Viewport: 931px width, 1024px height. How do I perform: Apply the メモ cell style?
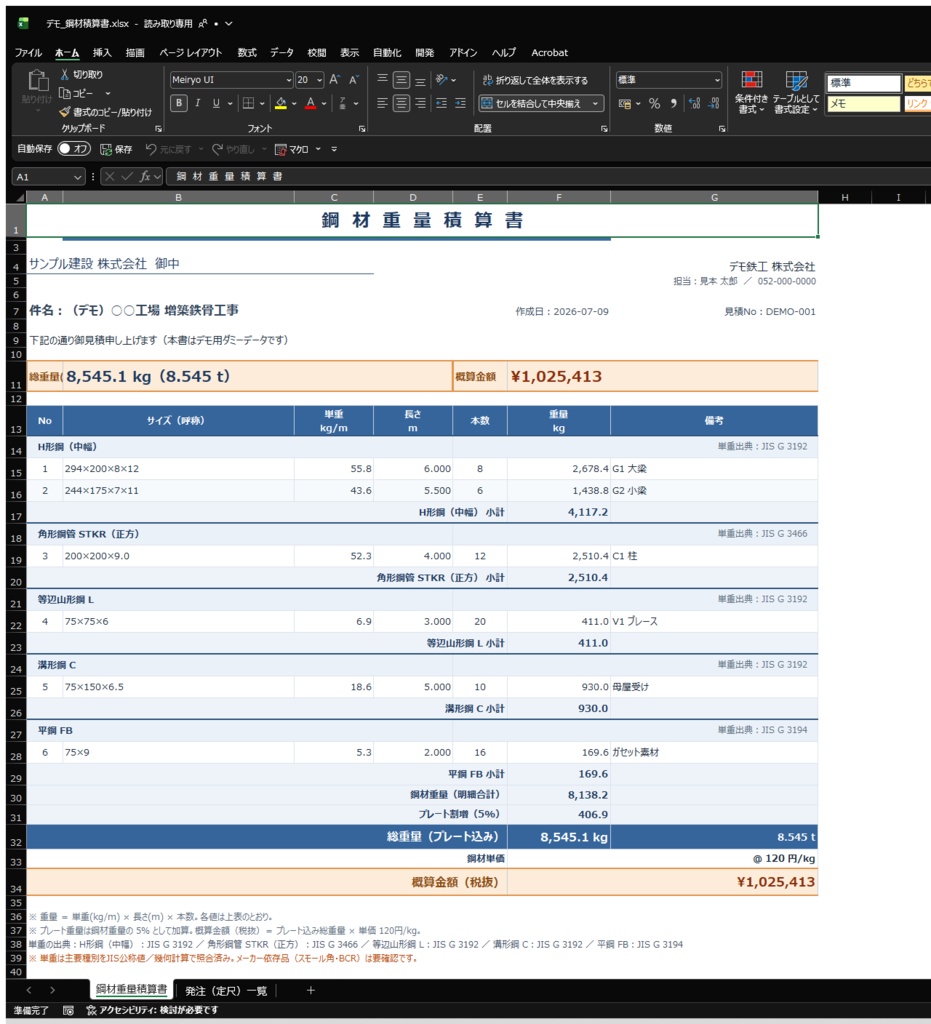pos(863,104)
